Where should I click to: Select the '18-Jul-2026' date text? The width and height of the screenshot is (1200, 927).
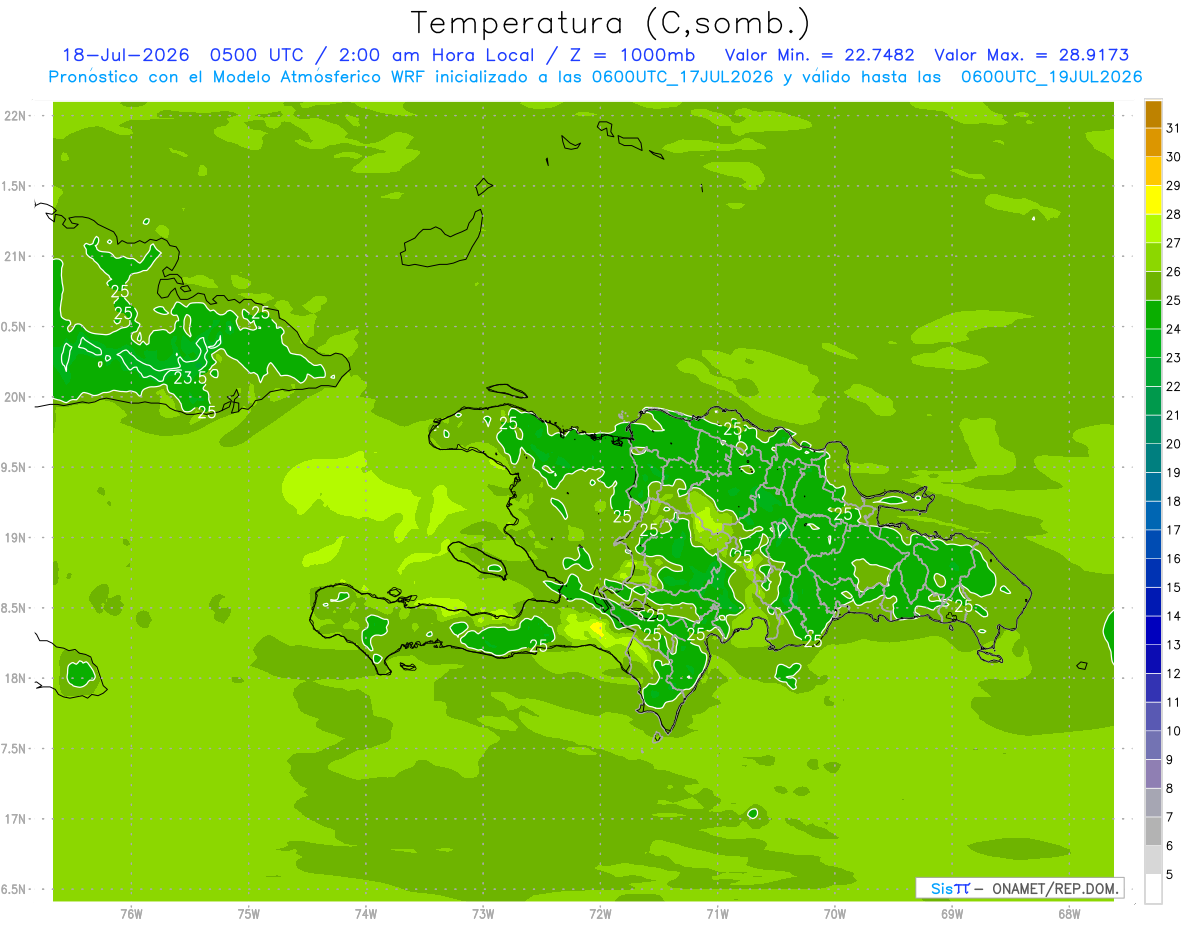[x=126, y=55]
